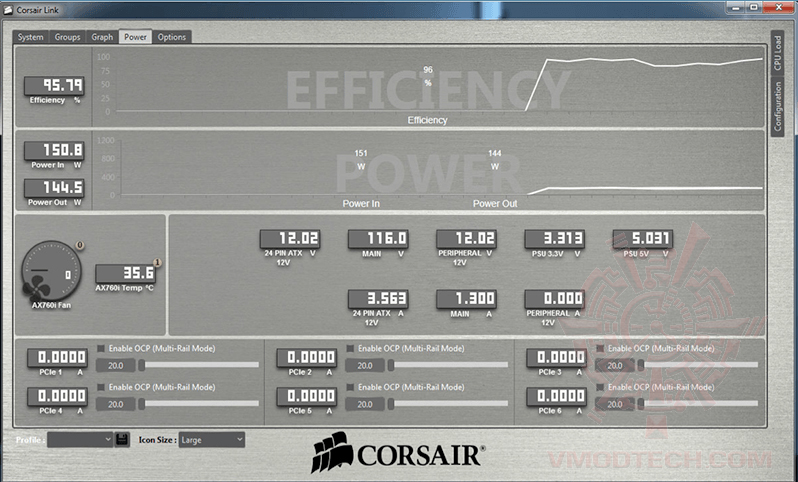Enable OCP checkbox for PCIe 2
The image size is (798, 482).
(x=350, y=349)
